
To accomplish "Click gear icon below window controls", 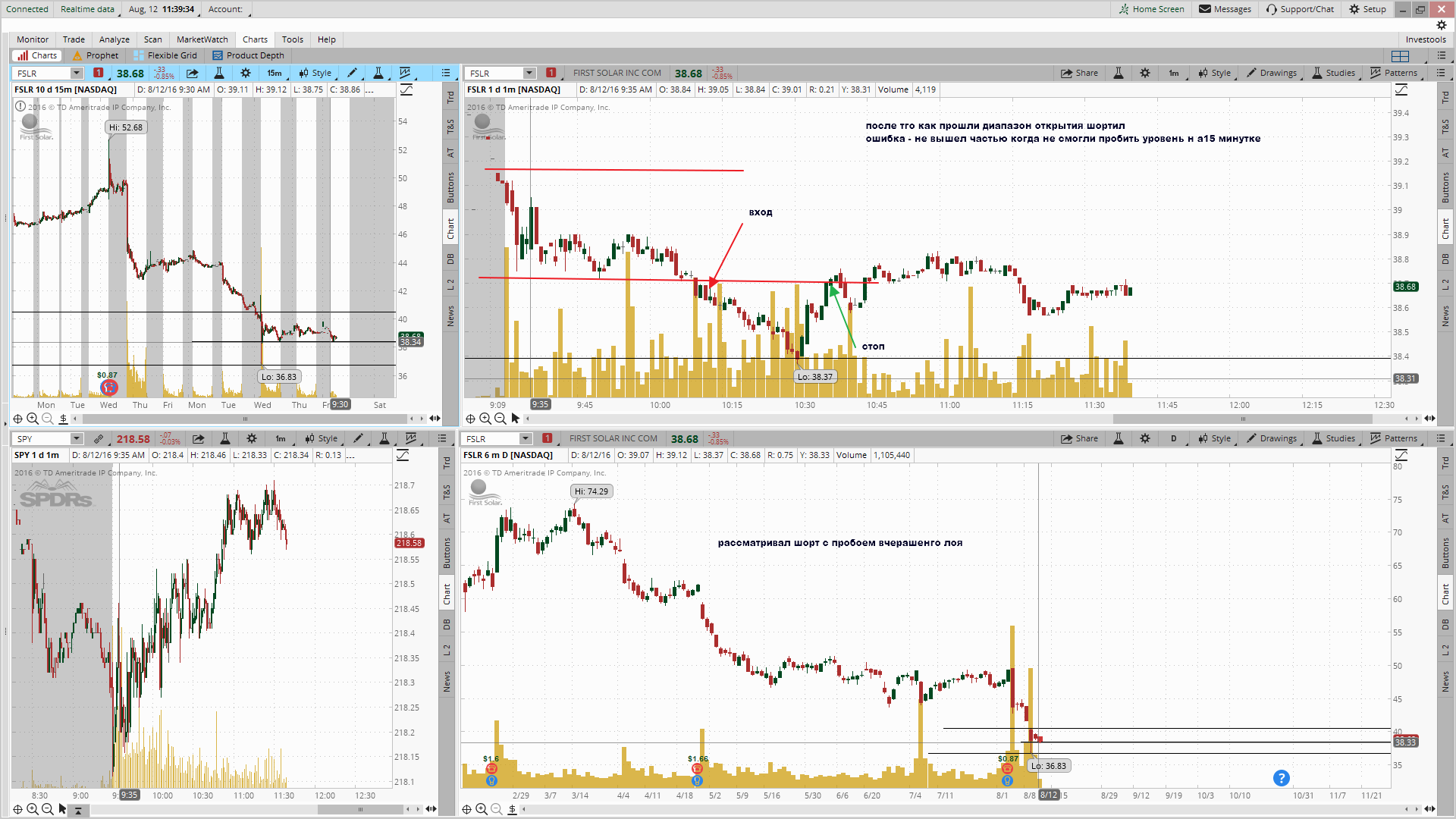I will coord(1442,25).
